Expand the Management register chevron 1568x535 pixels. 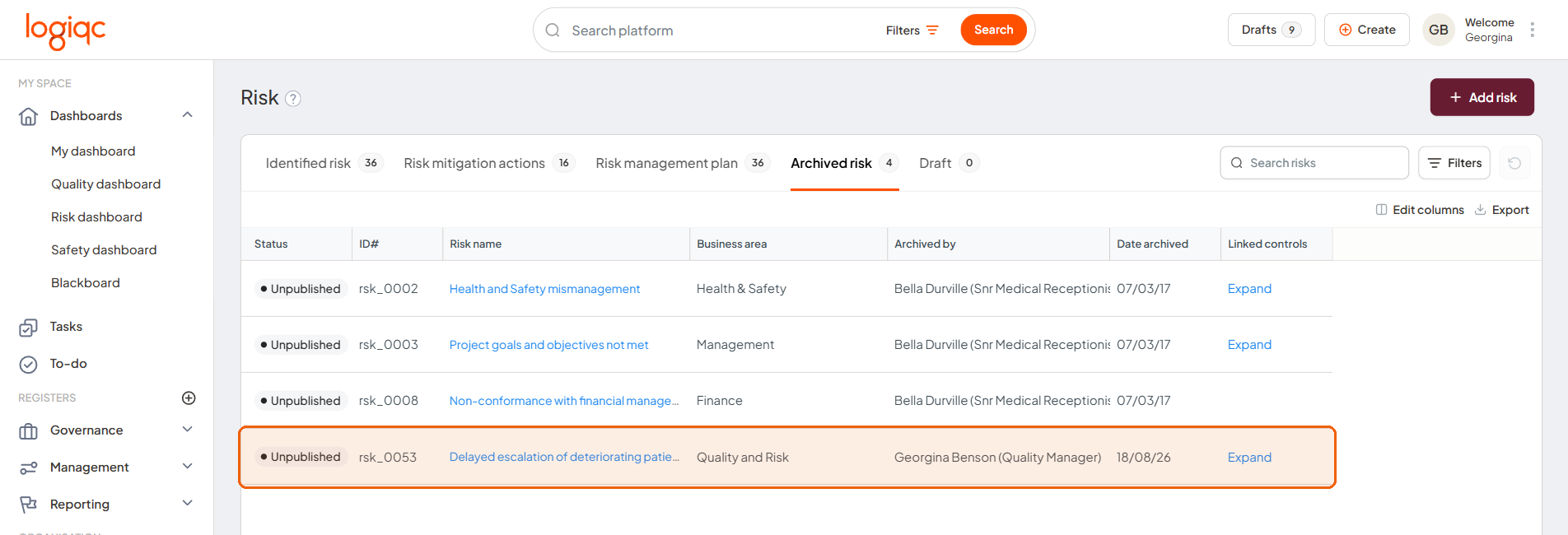click(x=188, y=467)
